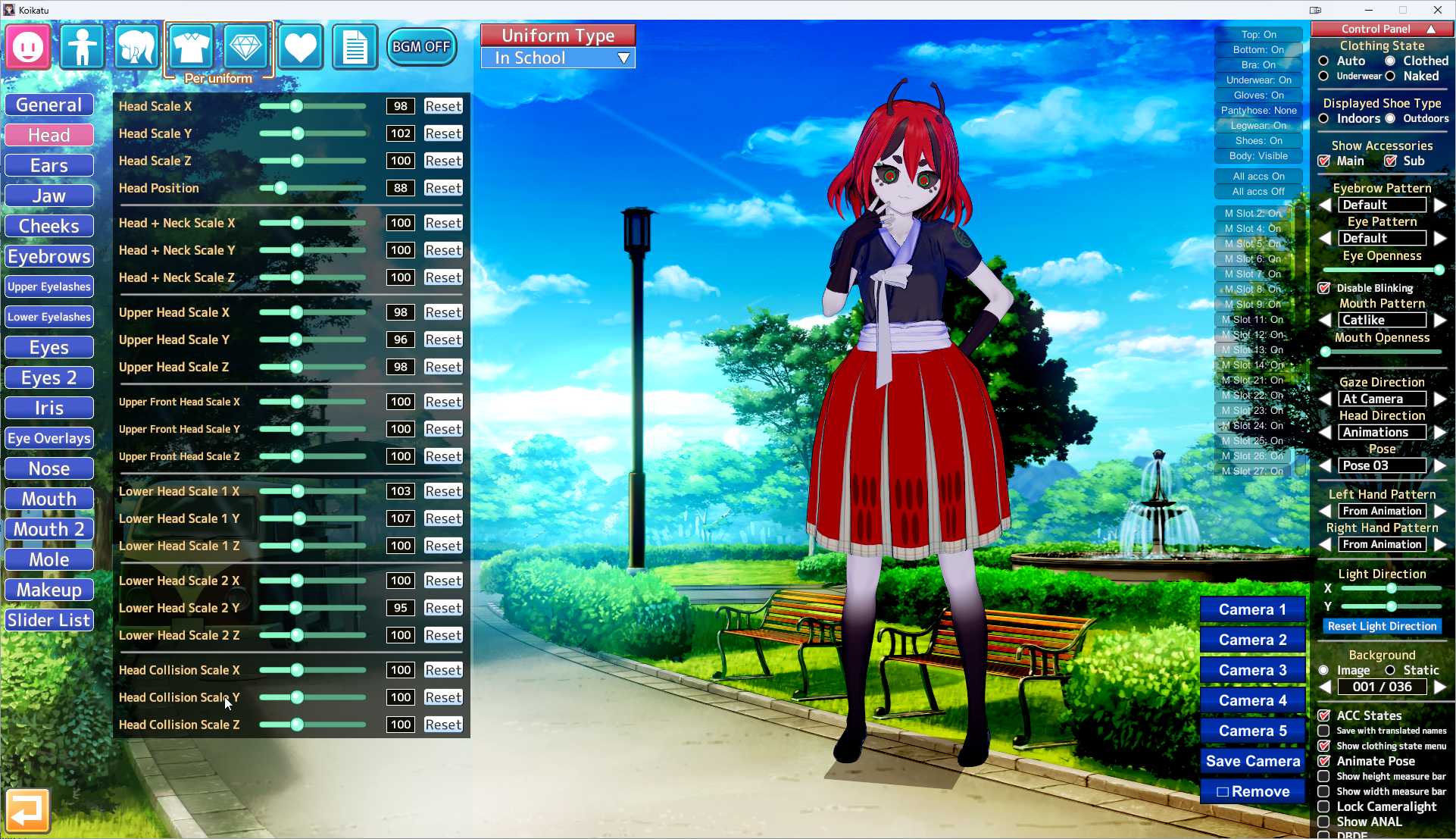Toggle M Slot 11: On entry
The height and width of the screenshot is (839, 1456).
[x=1253, y=320]
